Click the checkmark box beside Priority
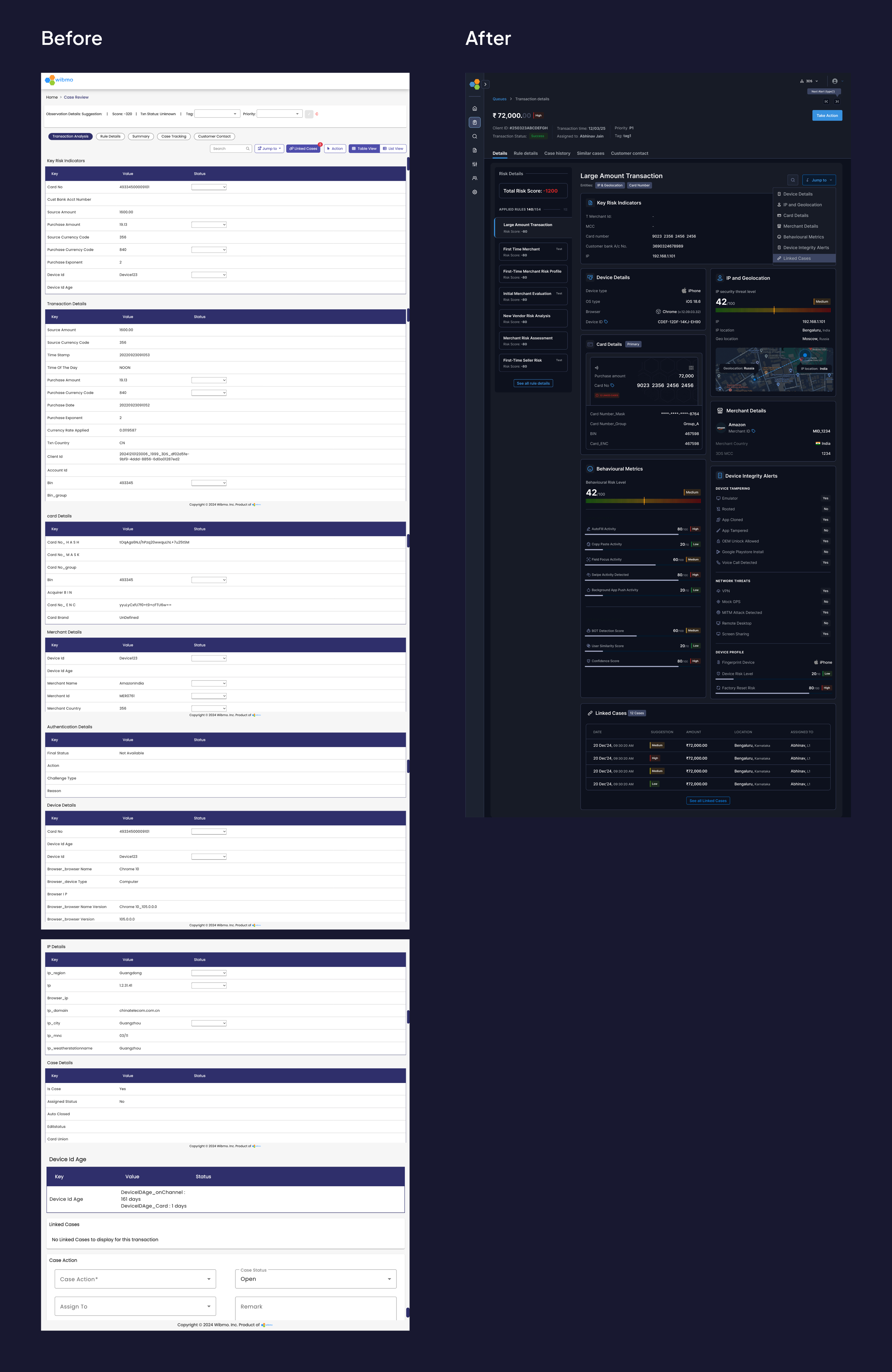The width and height of the screenshot is (892, 1372). (x=309, y=114)
